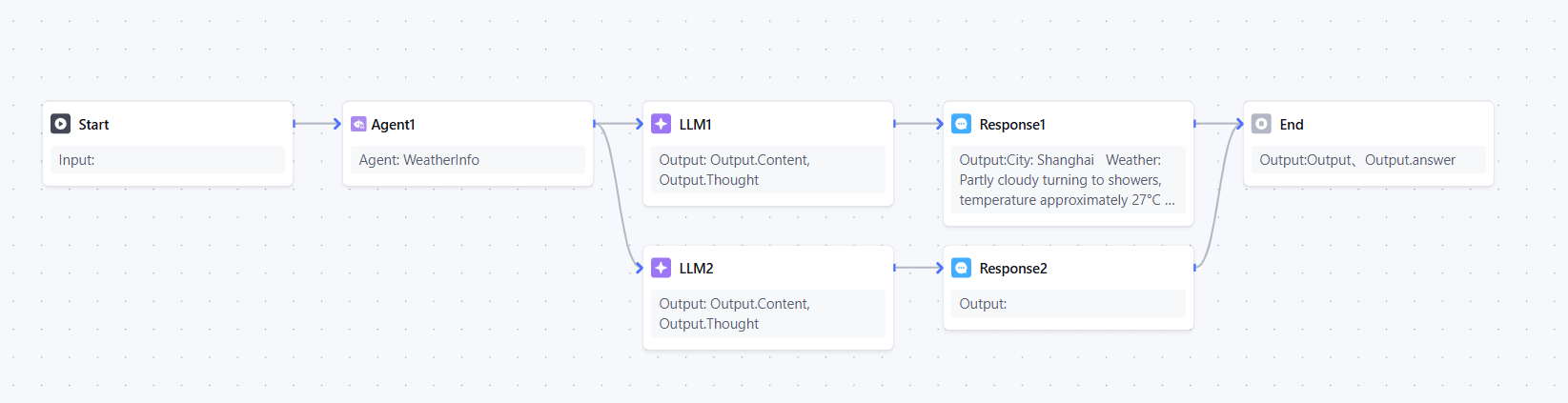1568x403 pixels.
Task: Click the LLM2 sparkle icon
Action: 661,268
